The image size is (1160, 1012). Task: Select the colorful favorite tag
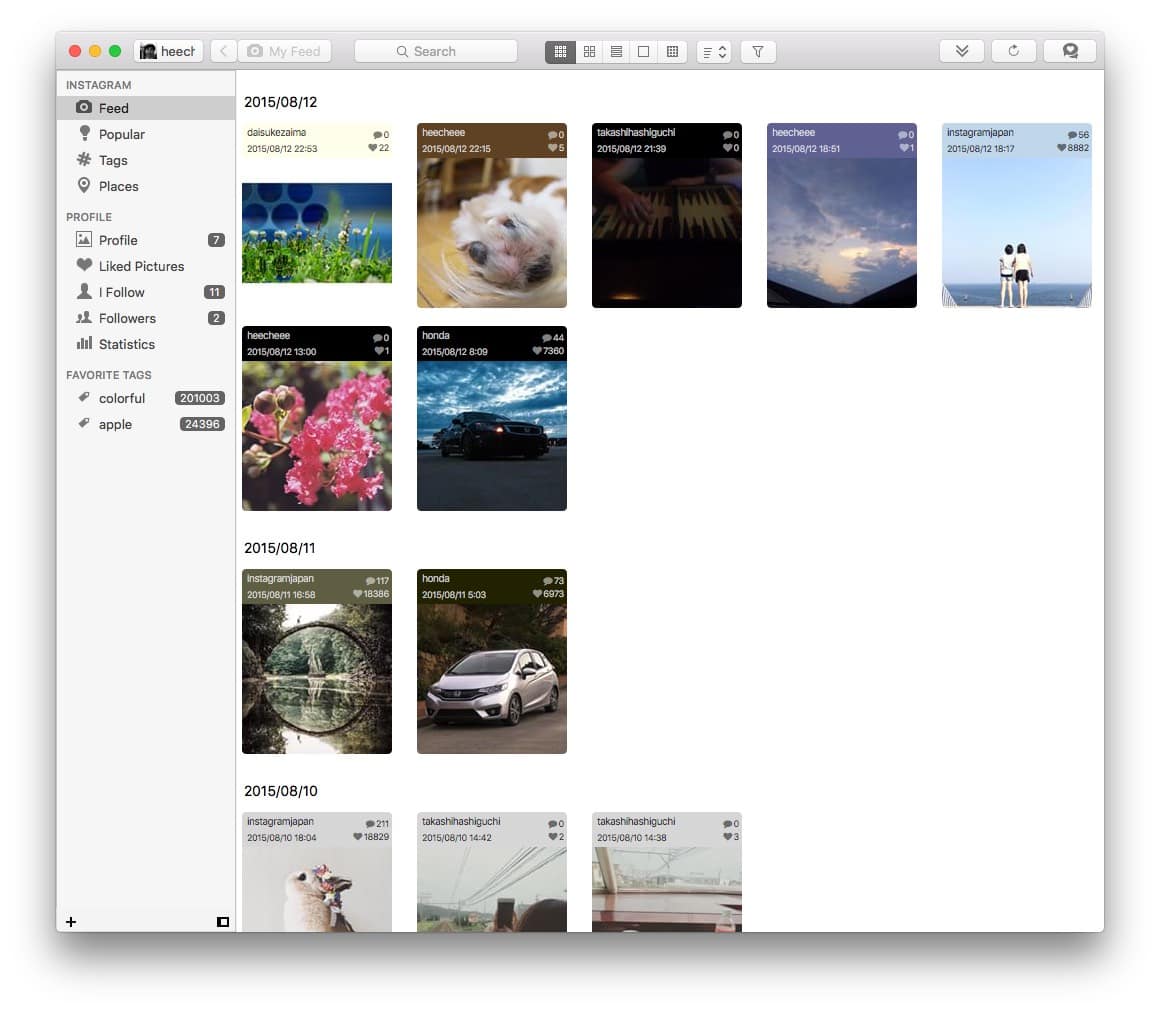[x=122, y=398]
